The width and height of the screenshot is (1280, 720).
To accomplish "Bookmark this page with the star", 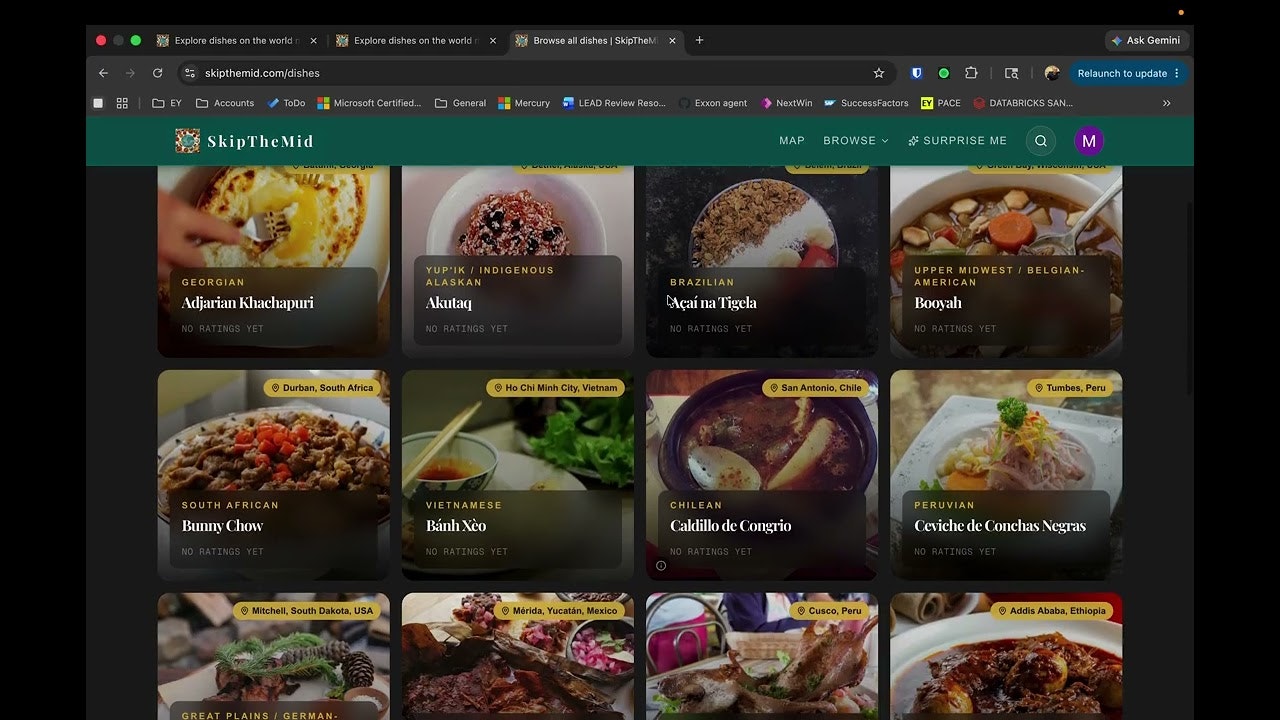I will click(x=879, y=73).
